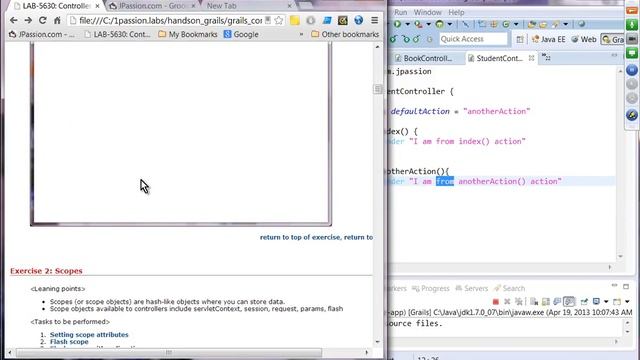The height and width of the screenshot is (360, 640).
Task: Open the Chrome hamburger menu
Action: pyautogui.click(x=374, y=20)
